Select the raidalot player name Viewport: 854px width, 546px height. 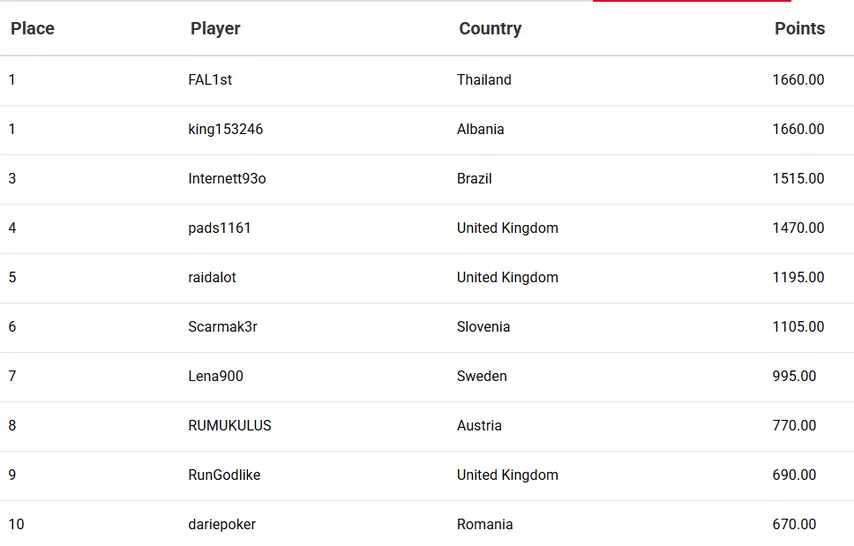point(212,277)
